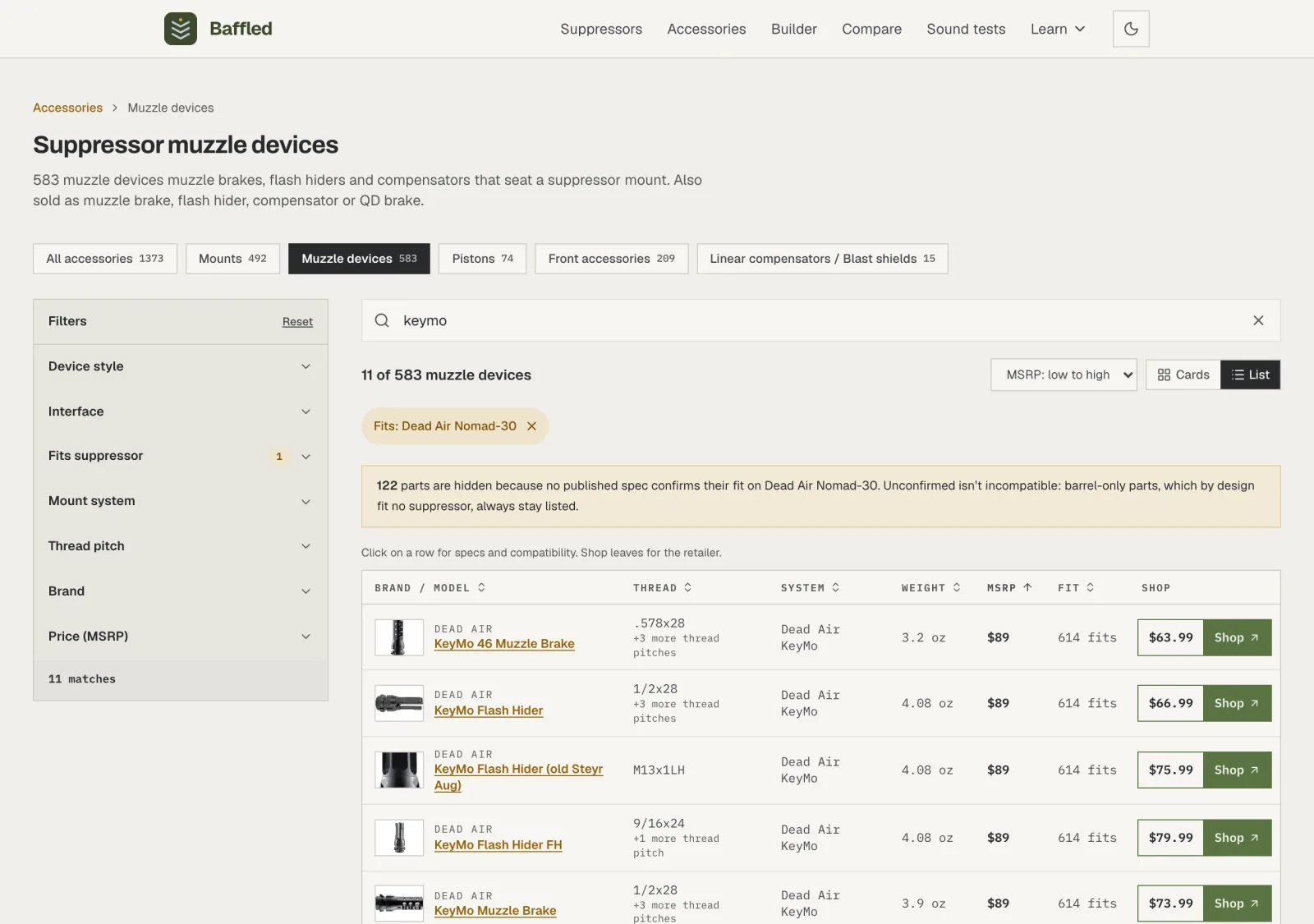Click the 11 matches text
The width and height of the screenshot is (1314, 924).
[x=82, y=679]
